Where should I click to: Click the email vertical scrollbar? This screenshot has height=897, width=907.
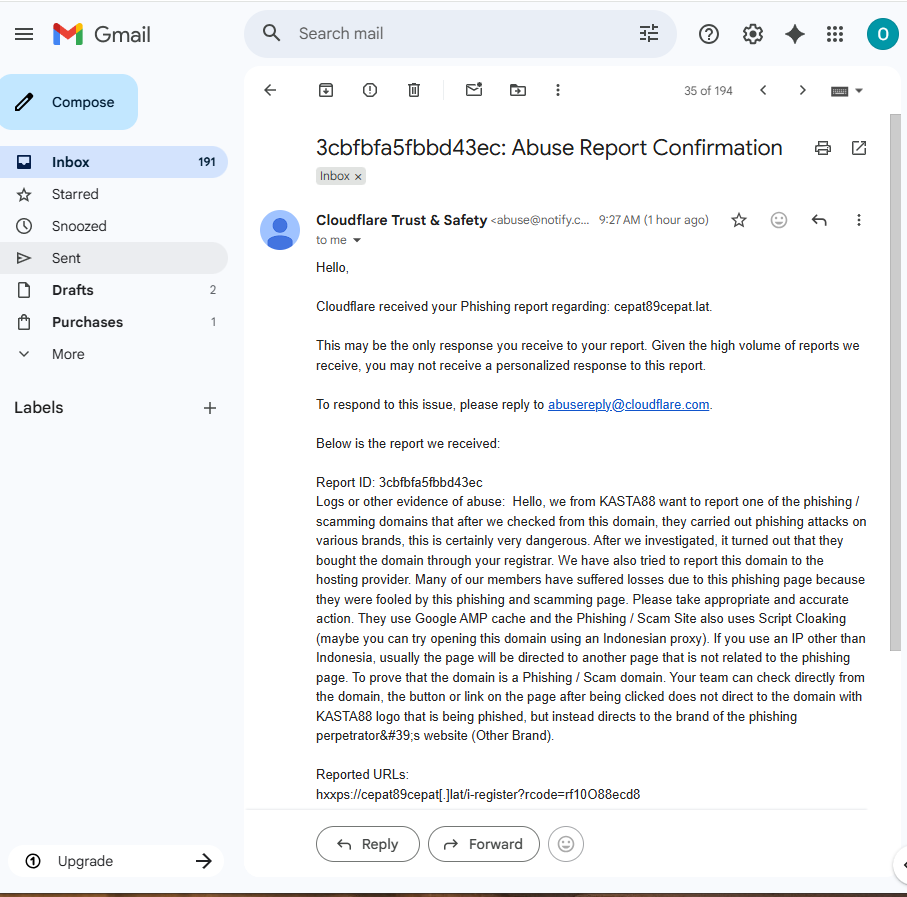pyautogui.click(x=895, y=382)
